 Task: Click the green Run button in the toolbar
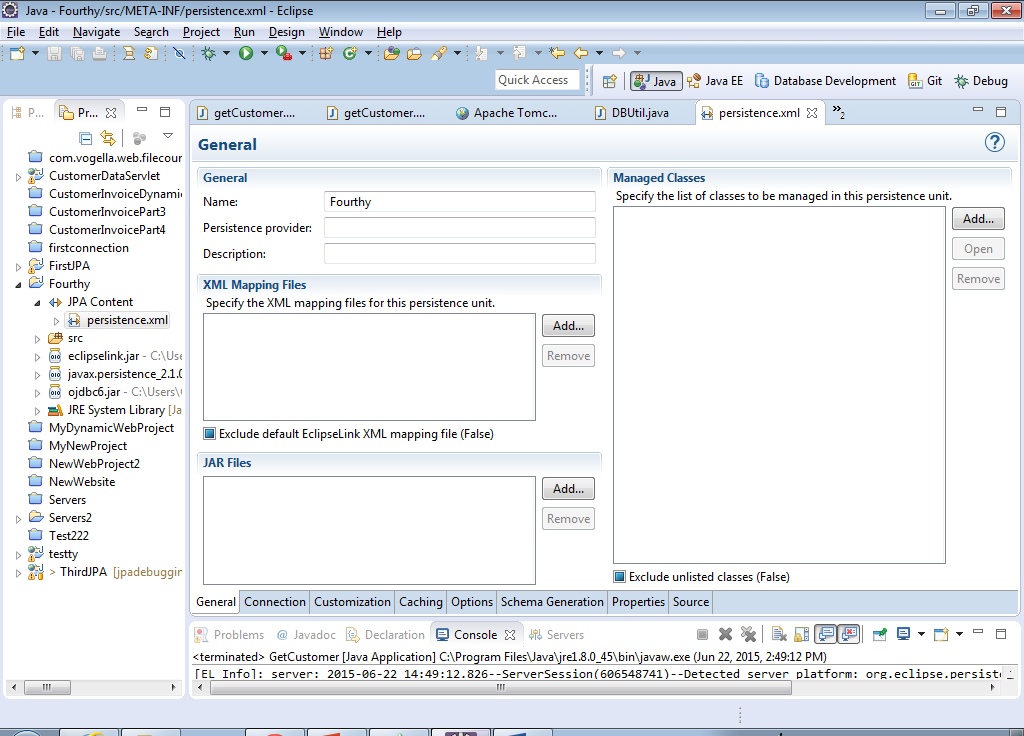coord(246,53)
